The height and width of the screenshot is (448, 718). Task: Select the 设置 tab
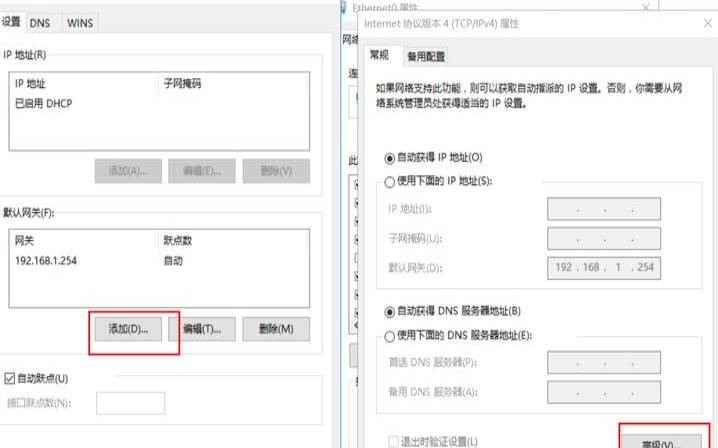(x=11, y=22)
